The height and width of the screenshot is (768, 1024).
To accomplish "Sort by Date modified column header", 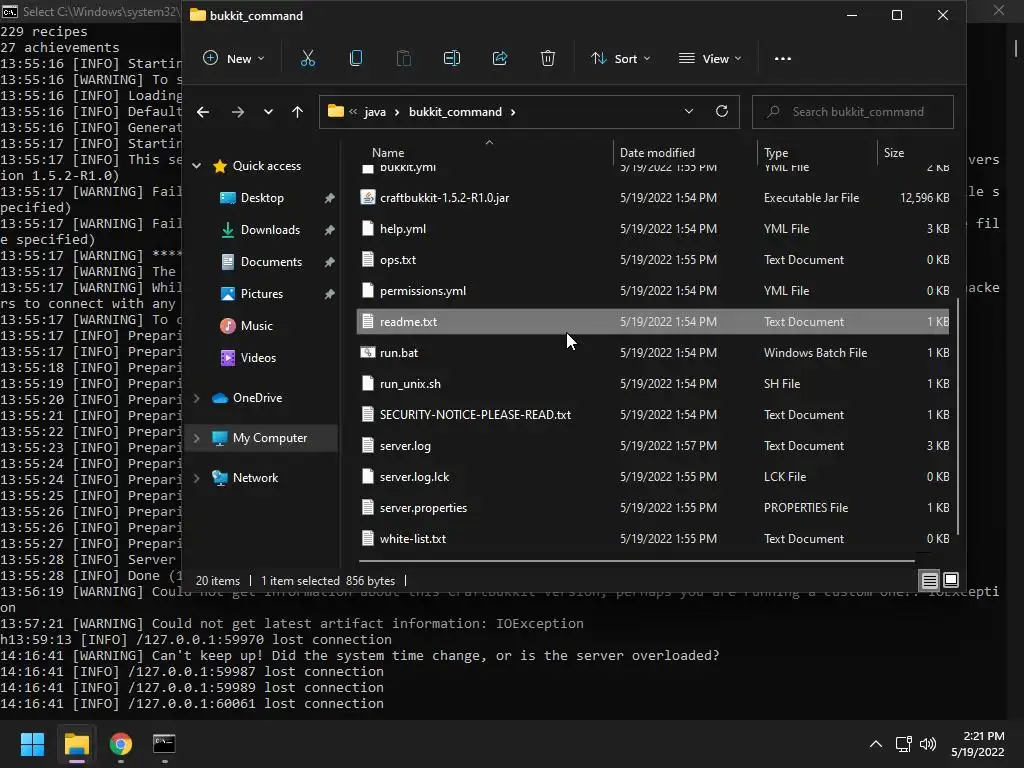I will (657, 153).
